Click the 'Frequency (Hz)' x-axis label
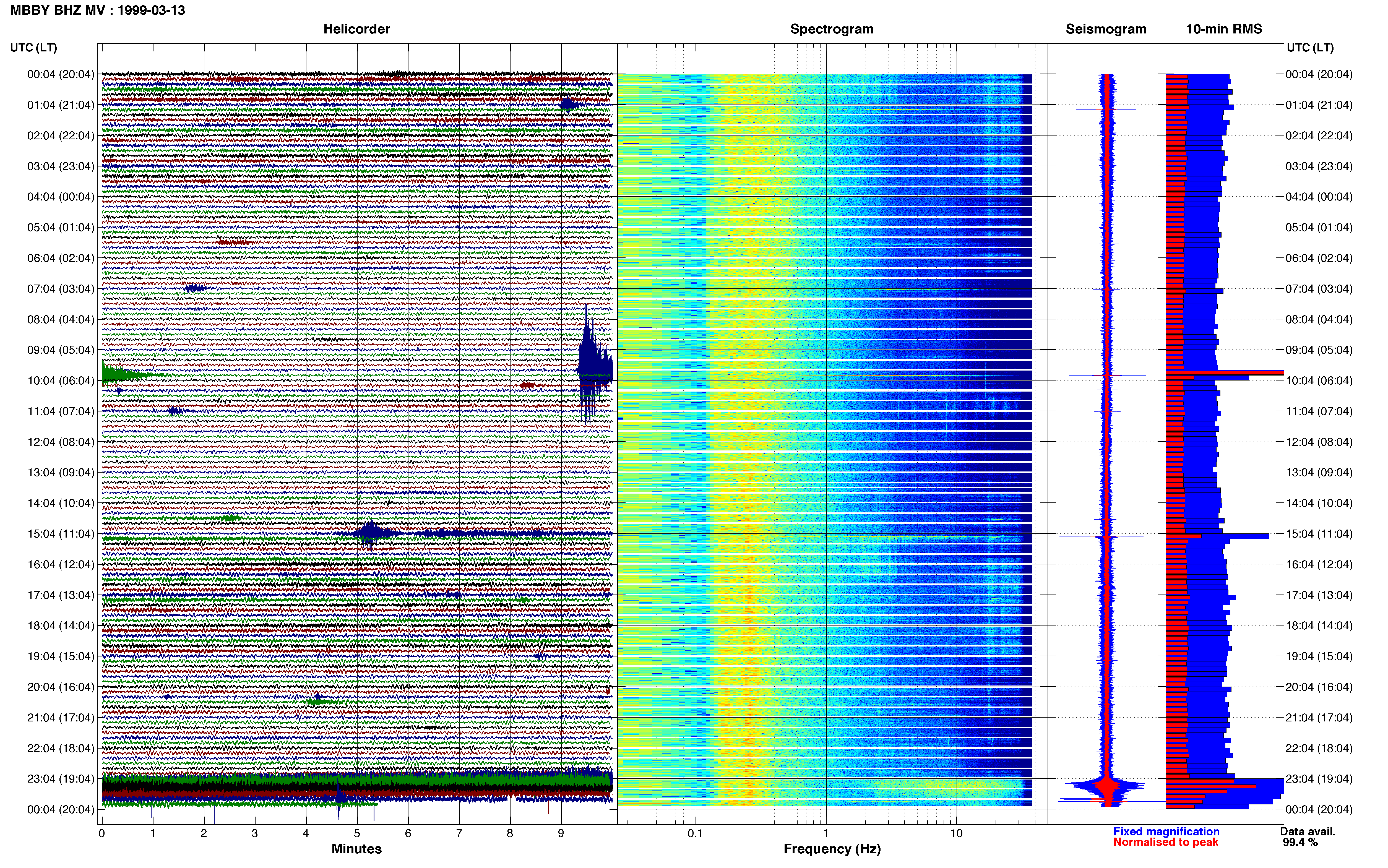 coord(832,849)
